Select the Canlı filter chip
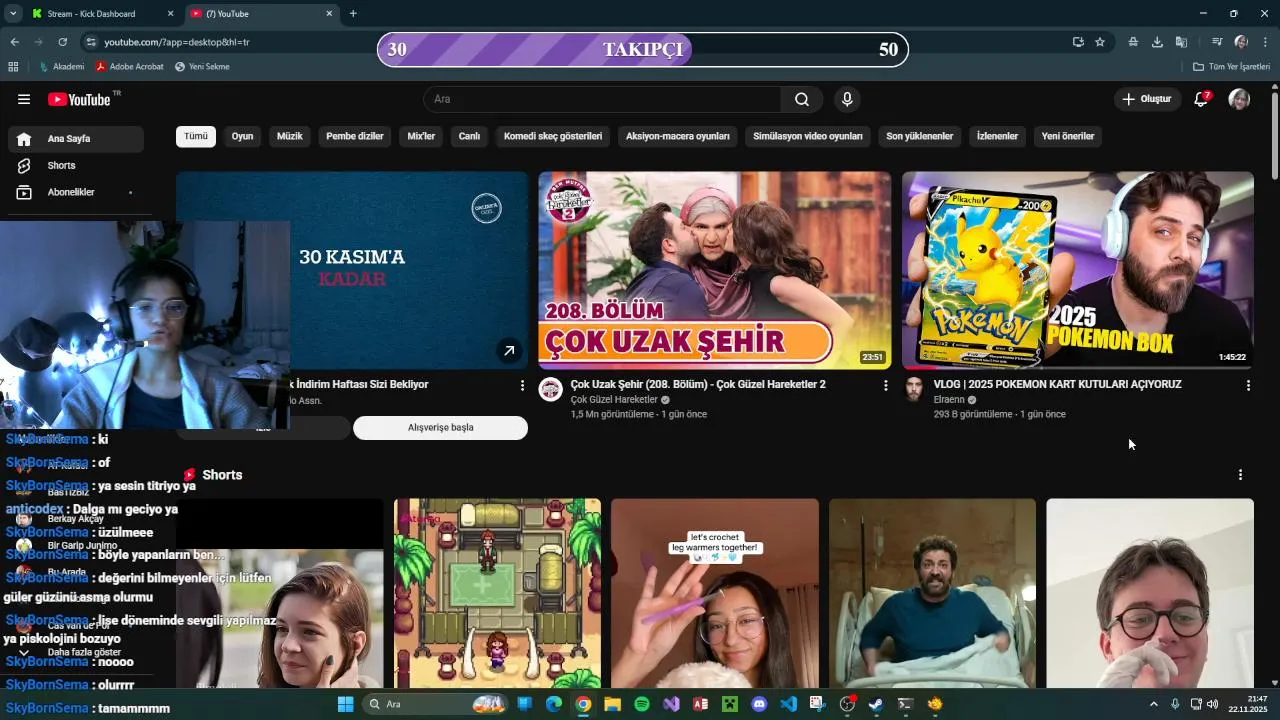Screen dimensions: 1280x720 pos(469,136)
